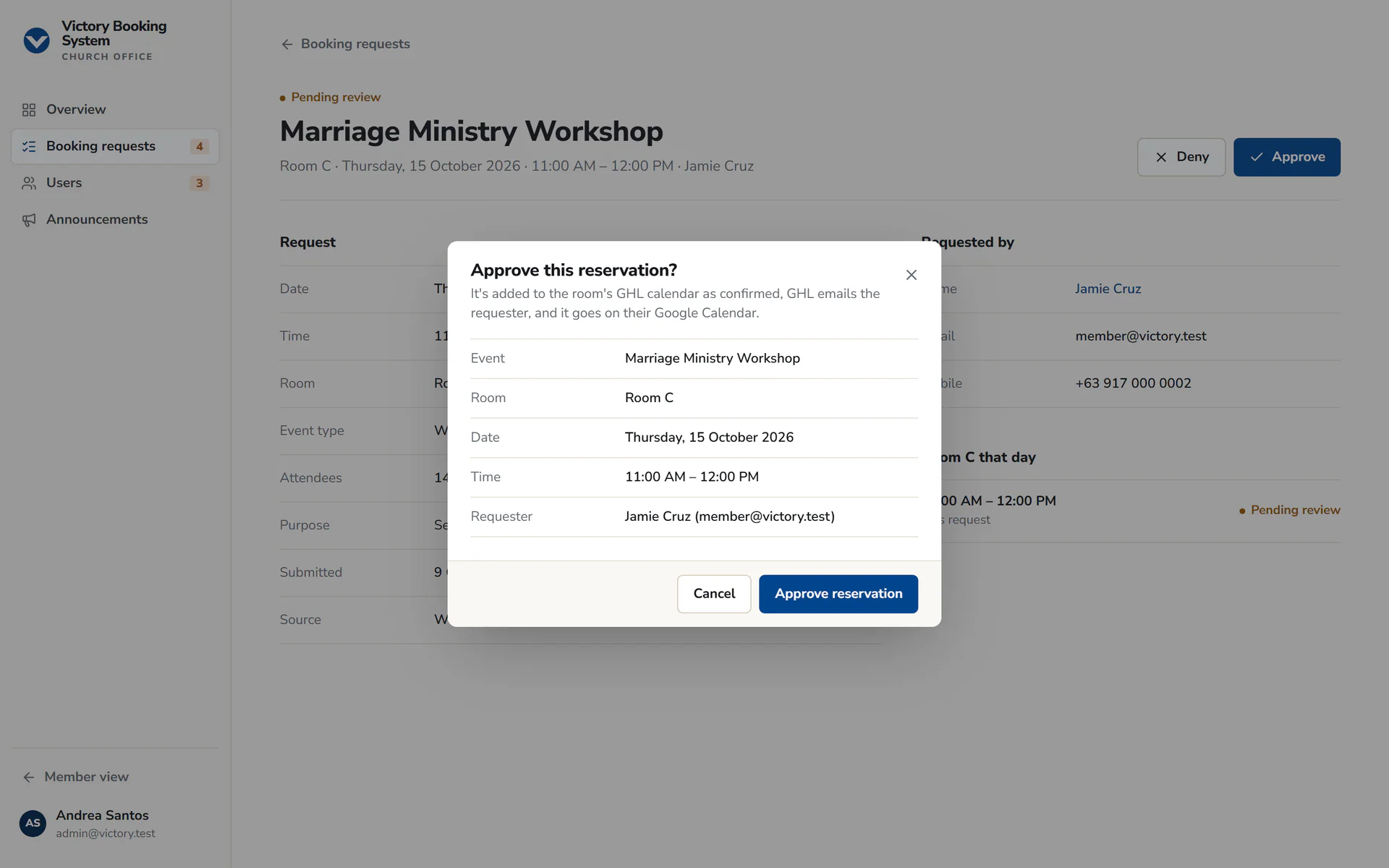1389x868 pixels.
Task: Click the Request section heading
Action: 307,242
